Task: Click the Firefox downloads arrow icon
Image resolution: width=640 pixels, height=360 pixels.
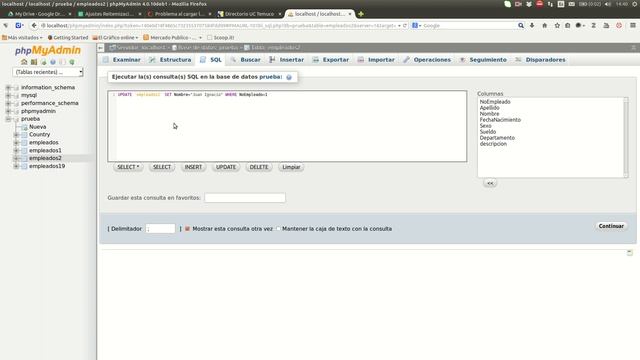Action: point(532,25)
